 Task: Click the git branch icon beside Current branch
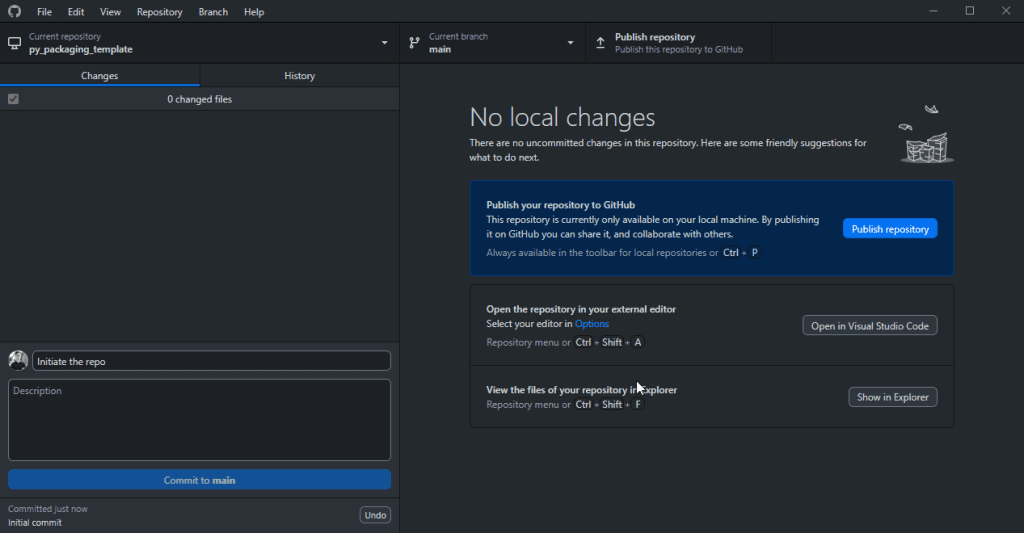click(x=414, y=43)
